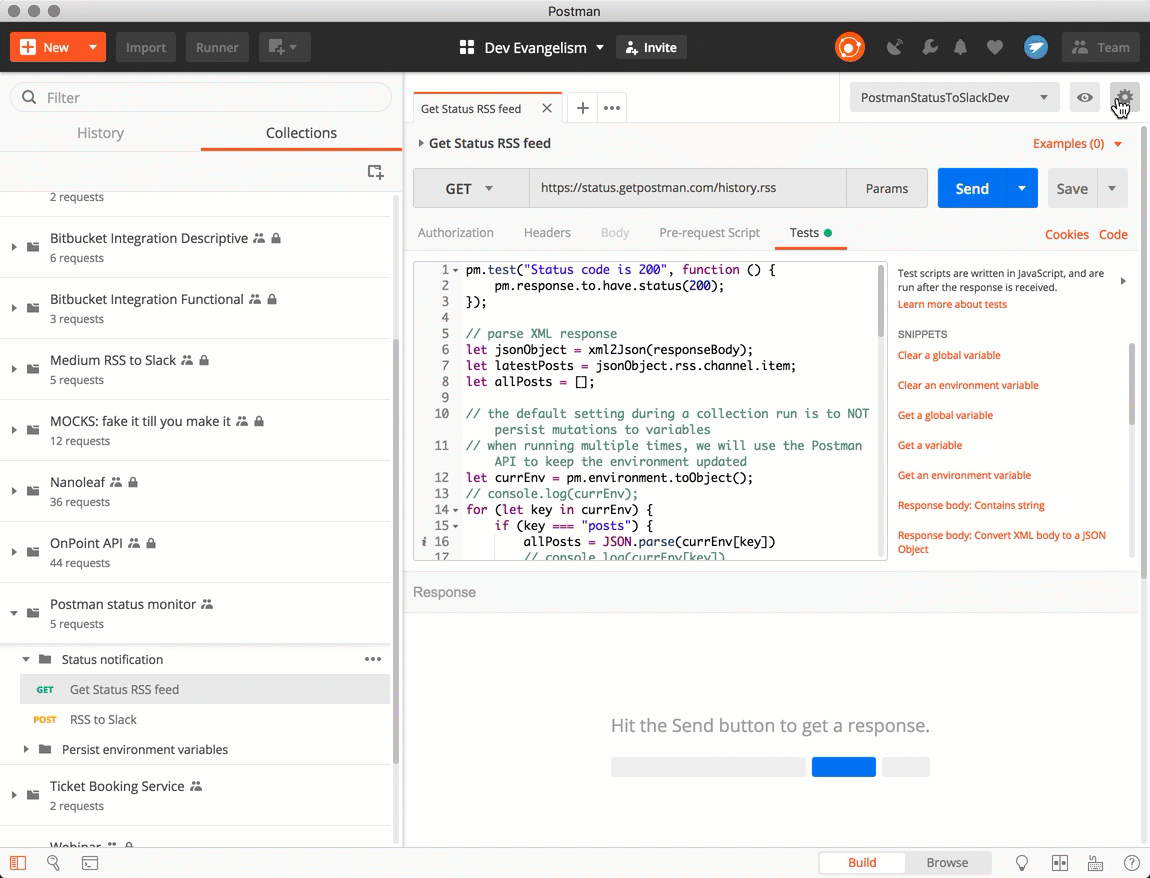
Task: Open the Send button dropdown arrow
Action: [1022, 189]
